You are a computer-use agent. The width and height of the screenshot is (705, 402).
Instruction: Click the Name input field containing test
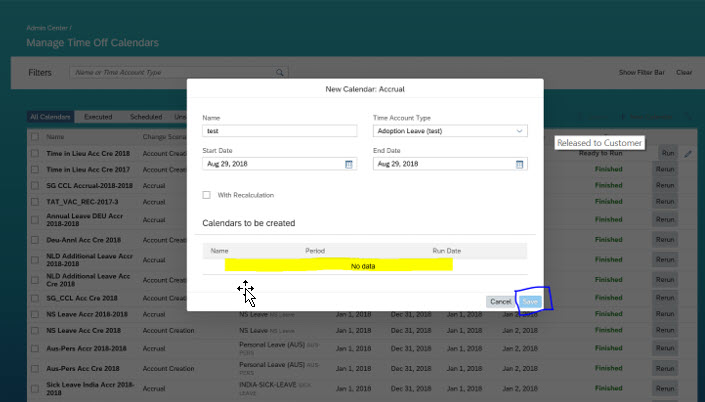(280, 131)
